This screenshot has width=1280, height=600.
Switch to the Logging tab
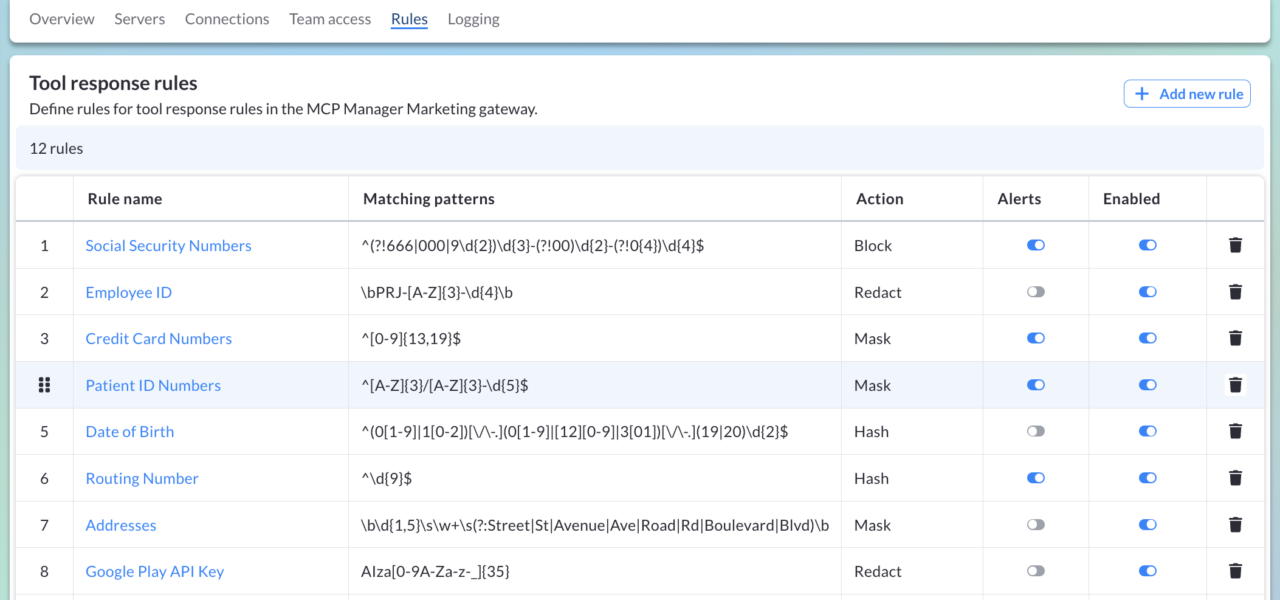coord(473,19)
